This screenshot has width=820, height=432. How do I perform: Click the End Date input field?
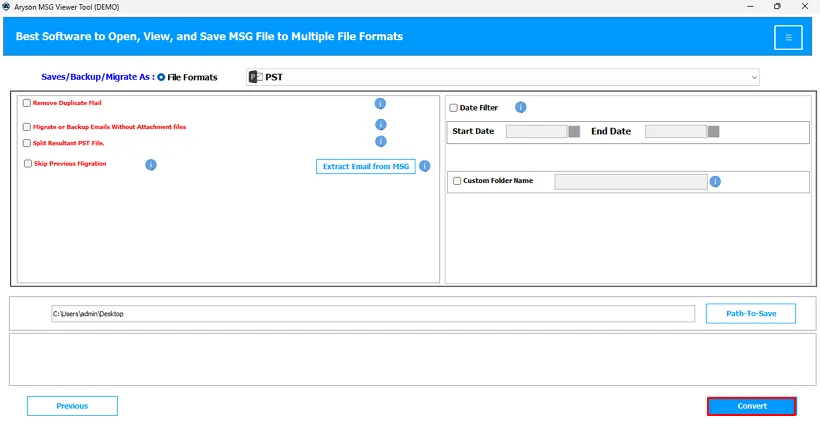[676, 131]
